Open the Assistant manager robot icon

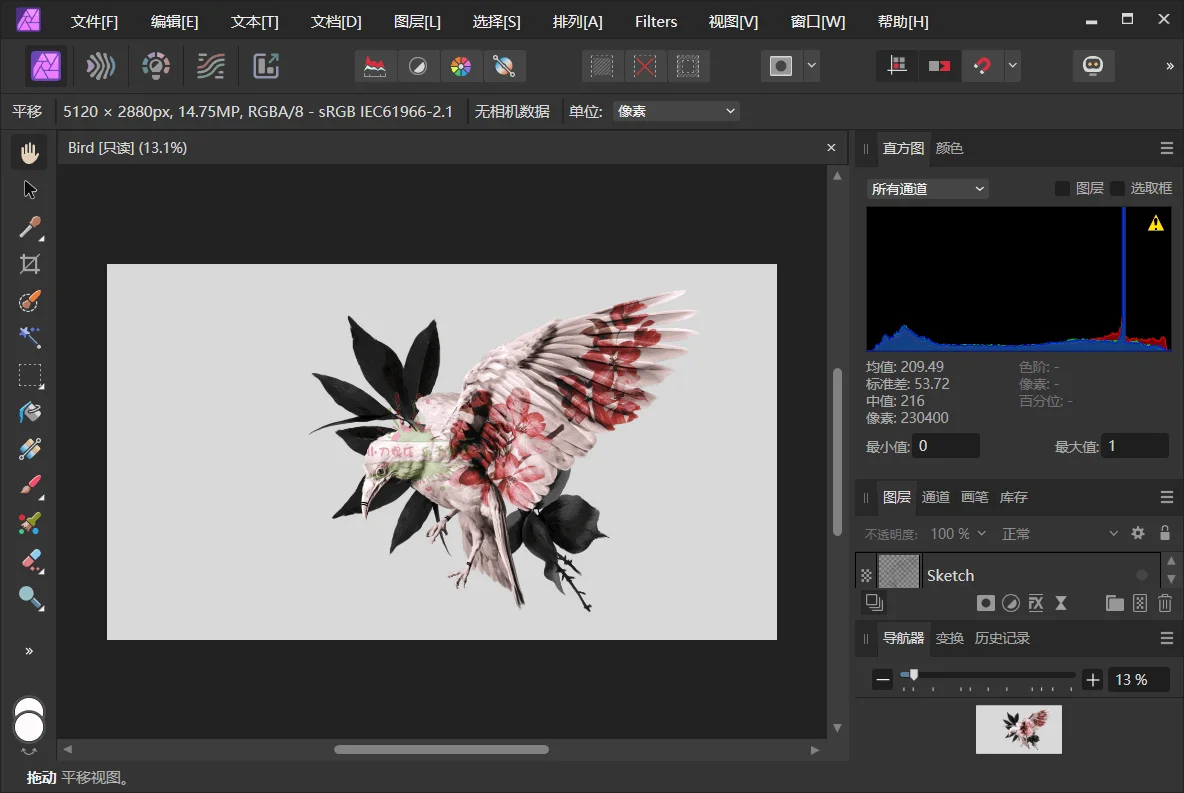[x=1093, y=65]
